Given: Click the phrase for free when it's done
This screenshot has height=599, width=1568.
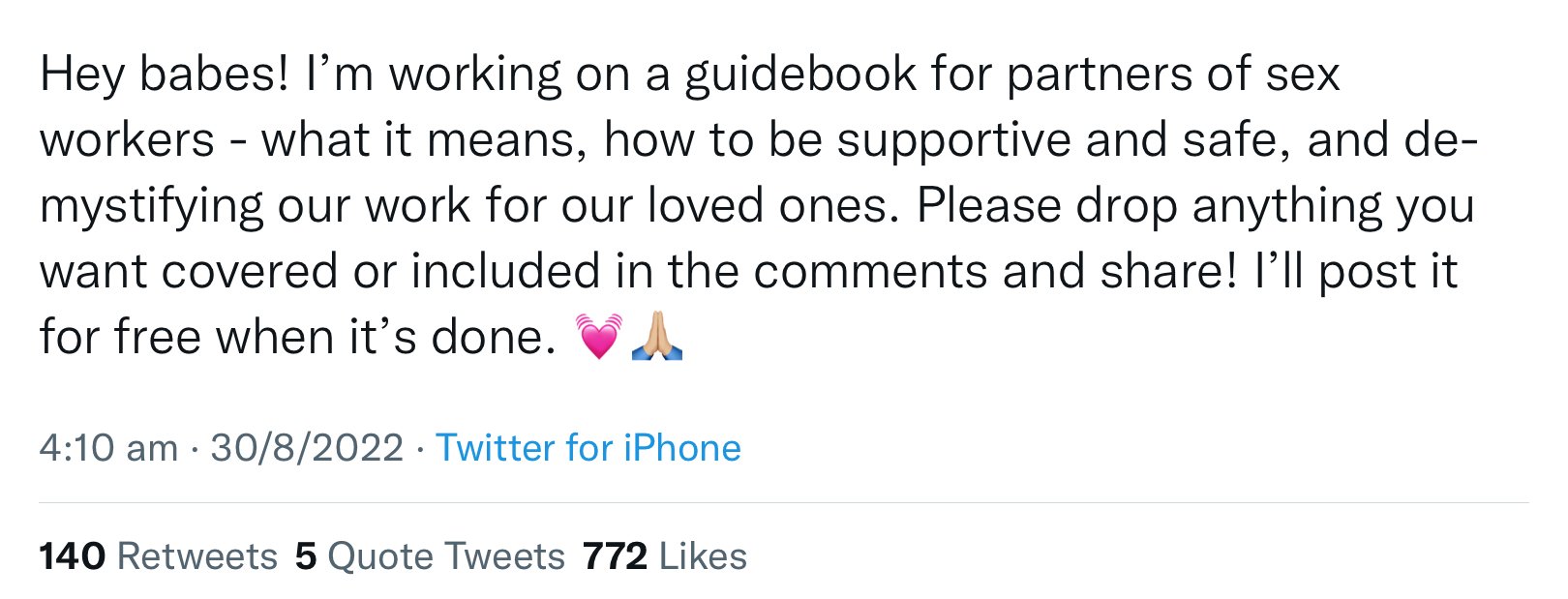Looking at the screenshot, I should pos(298,337).
